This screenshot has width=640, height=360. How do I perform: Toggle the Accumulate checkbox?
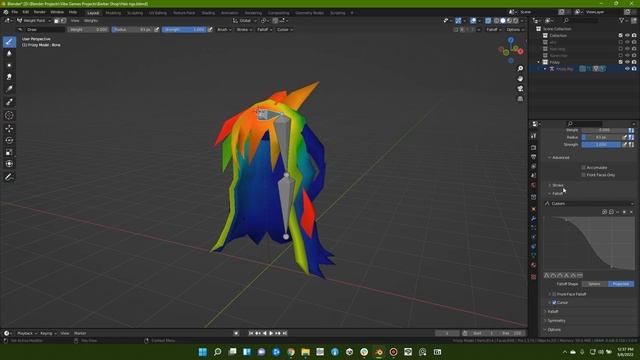(583, 168)
